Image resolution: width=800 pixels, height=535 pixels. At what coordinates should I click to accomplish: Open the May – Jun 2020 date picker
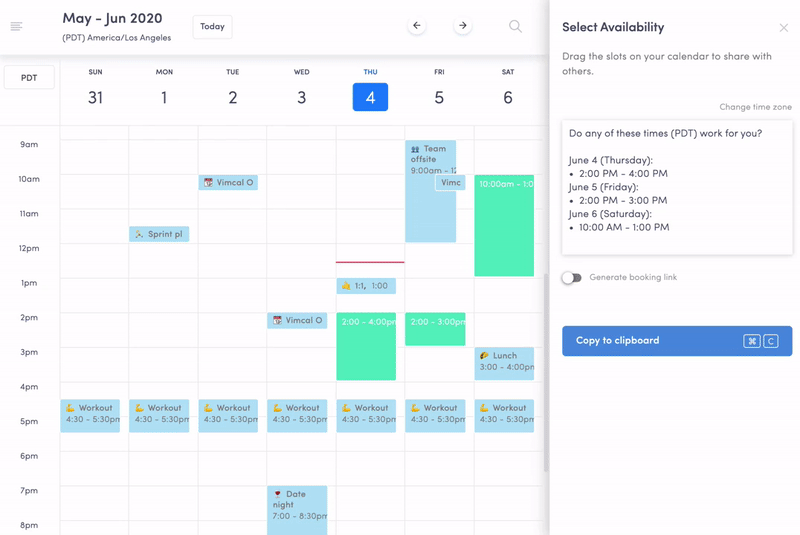[112, 19]
